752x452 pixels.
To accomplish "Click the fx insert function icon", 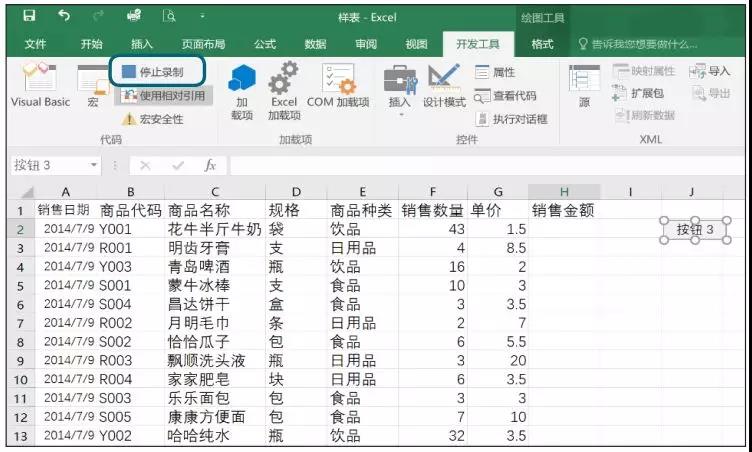I will click(x=210, y=166).
